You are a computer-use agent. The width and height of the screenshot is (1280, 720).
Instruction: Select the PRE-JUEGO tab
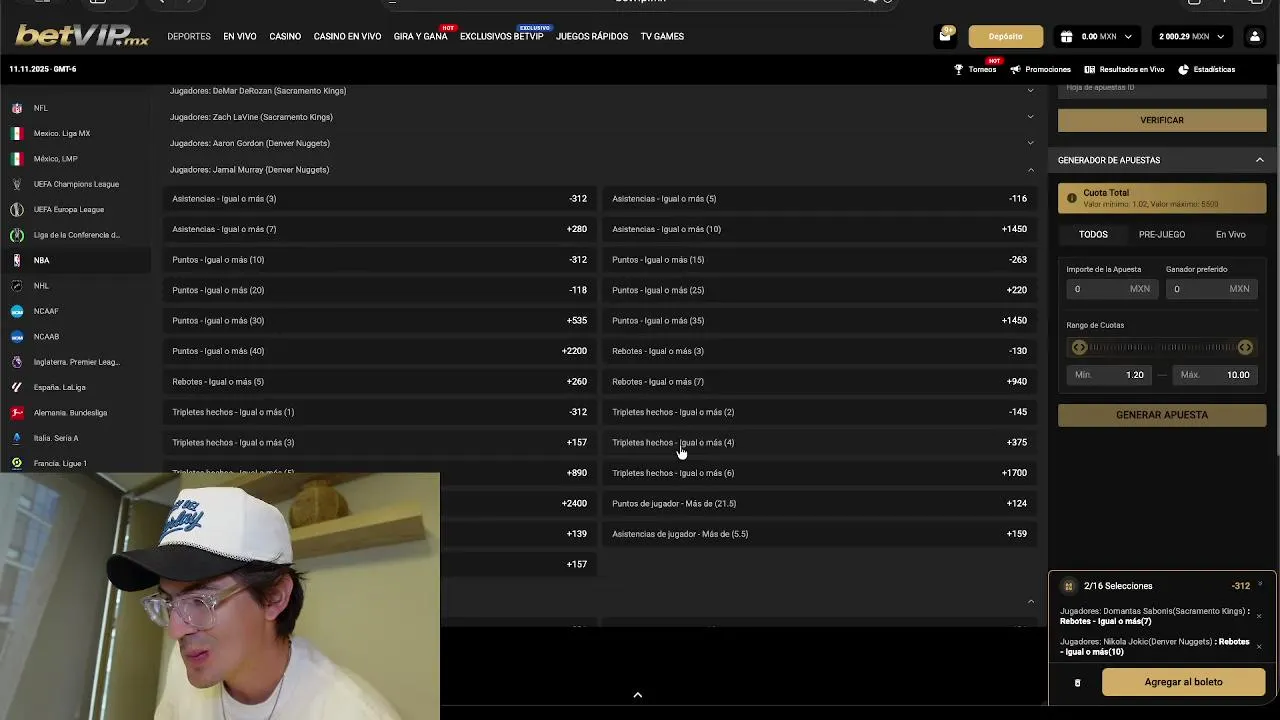[1162, 234]
